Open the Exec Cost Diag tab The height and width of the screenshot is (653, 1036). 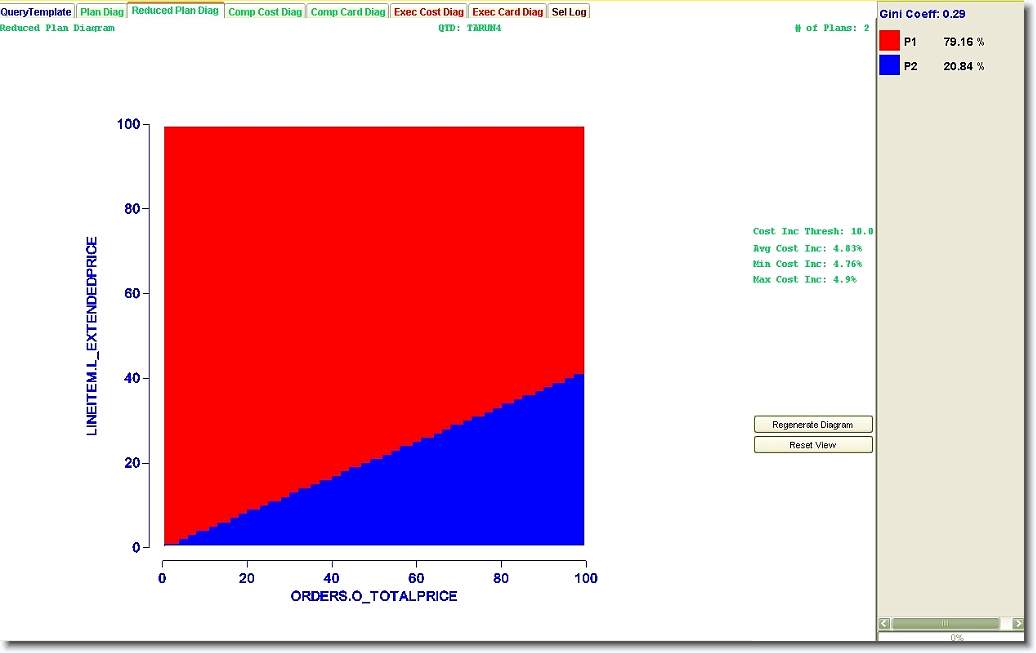click(x=429, y=12)
